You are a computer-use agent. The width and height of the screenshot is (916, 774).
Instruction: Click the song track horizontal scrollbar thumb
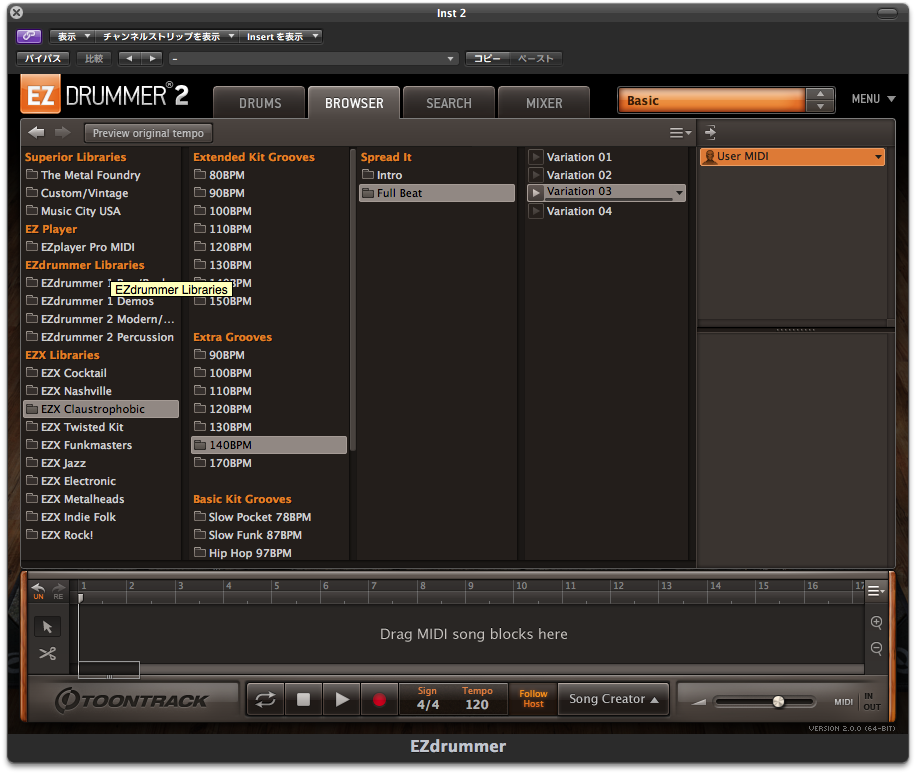tap(109, 670)
